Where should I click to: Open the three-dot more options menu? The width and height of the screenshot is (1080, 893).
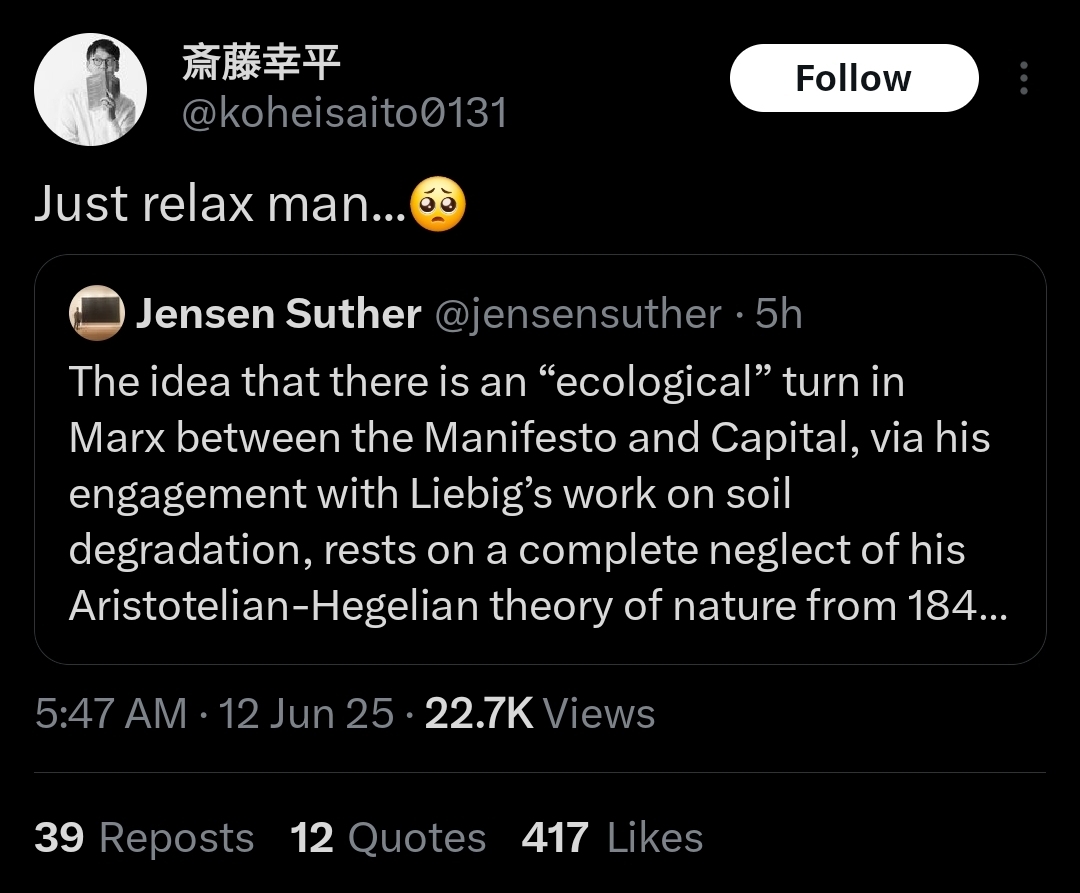pyautogui.click(x=1023, y=79)
